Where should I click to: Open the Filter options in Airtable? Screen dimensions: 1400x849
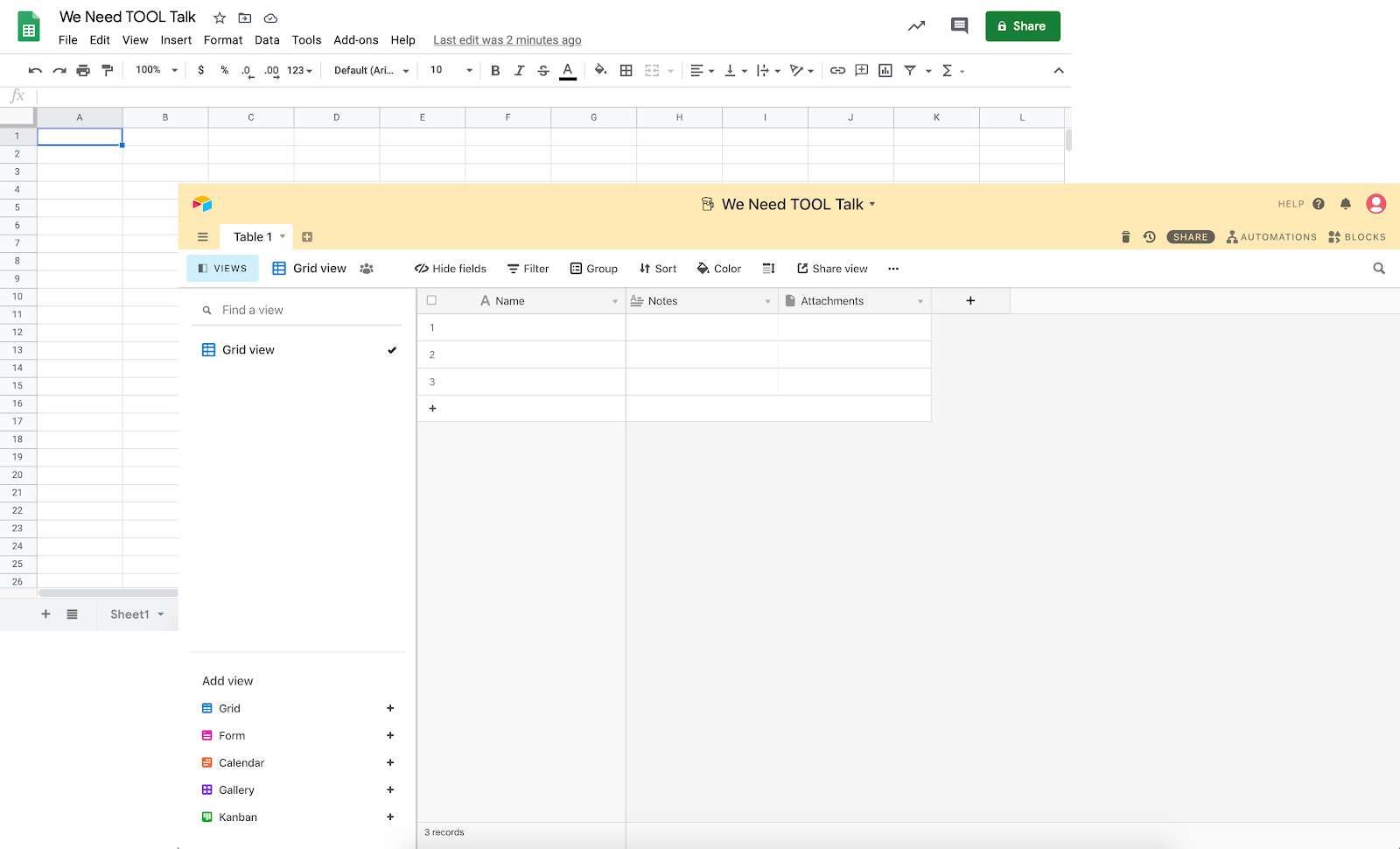tap(528, 268)
